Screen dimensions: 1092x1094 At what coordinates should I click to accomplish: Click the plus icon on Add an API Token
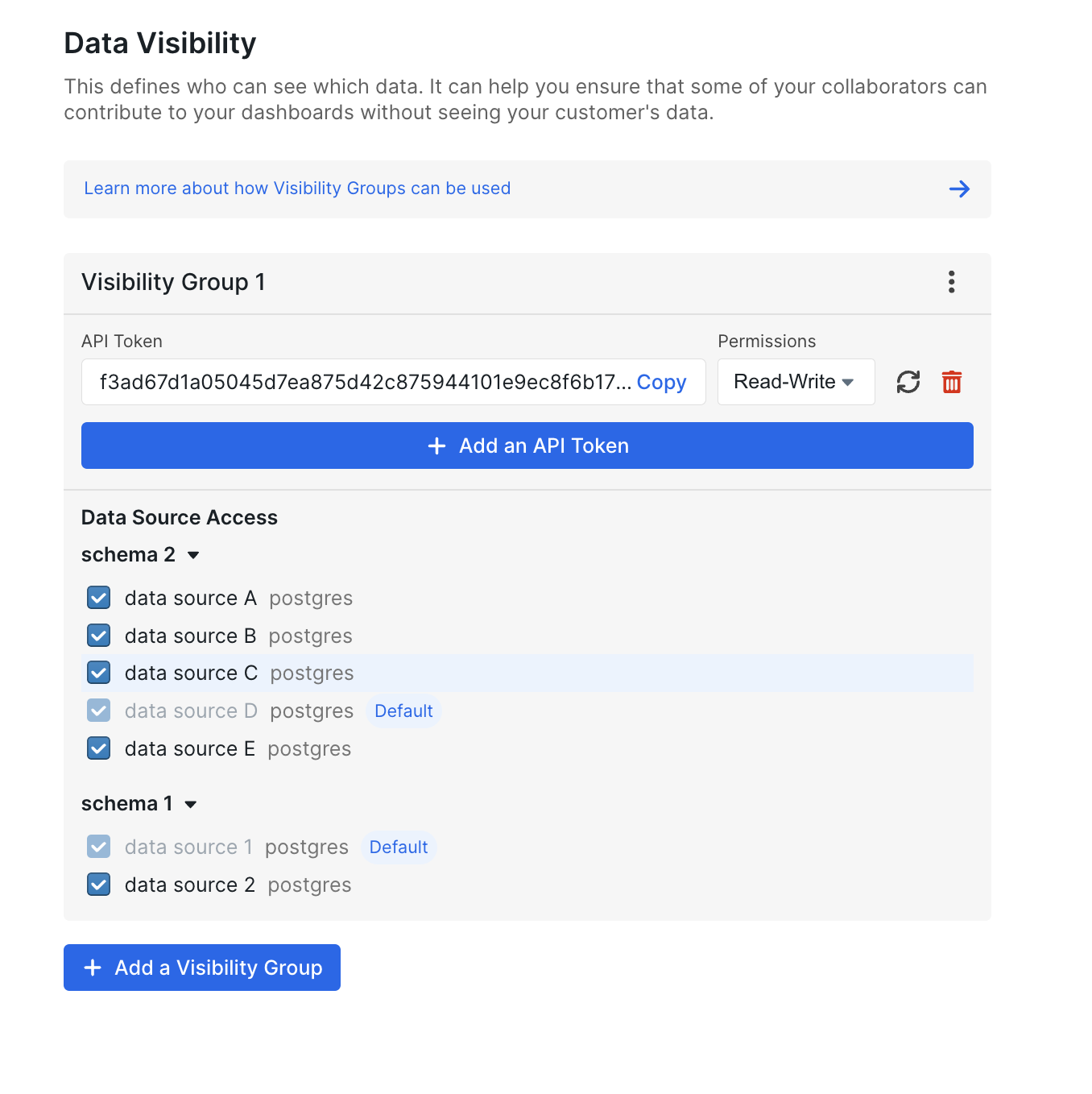point(436,445)
